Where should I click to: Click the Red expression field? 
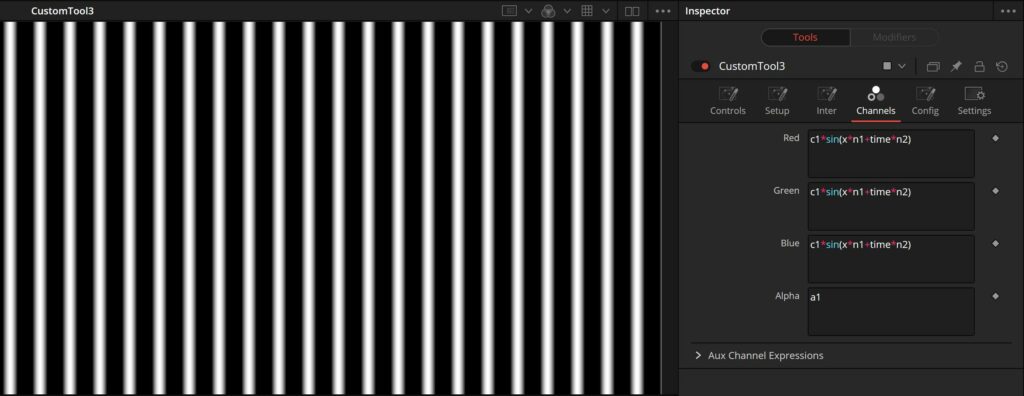point(891,154)
